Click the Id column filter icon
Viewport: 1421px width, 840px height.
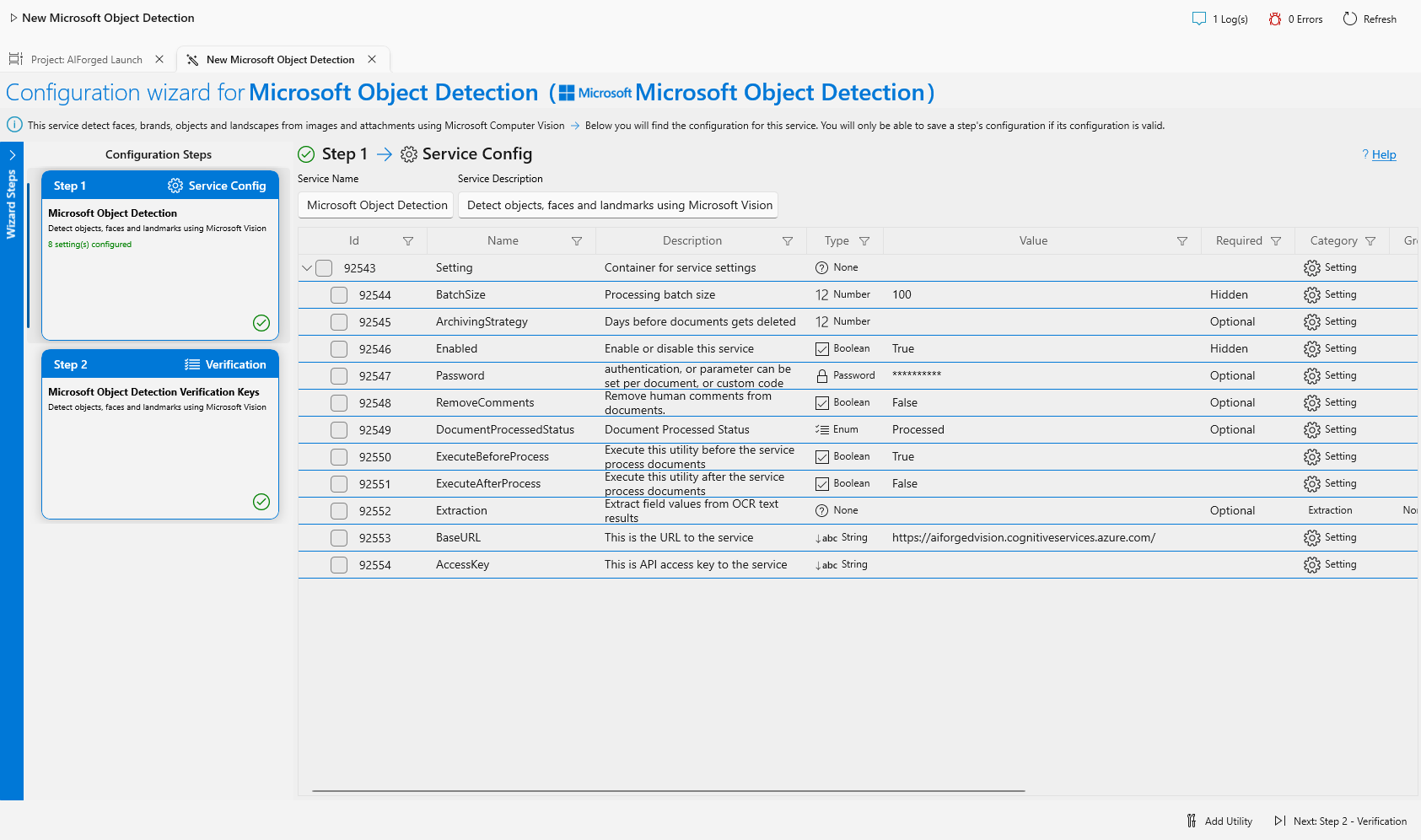408,241
